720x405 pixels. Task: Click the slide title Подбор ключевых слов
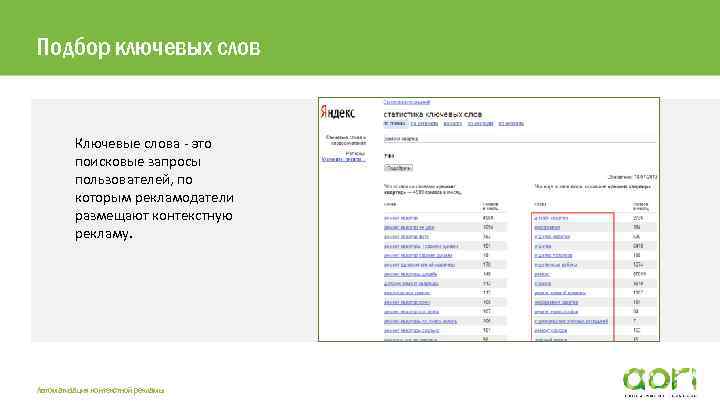click(x=149, y=47)
